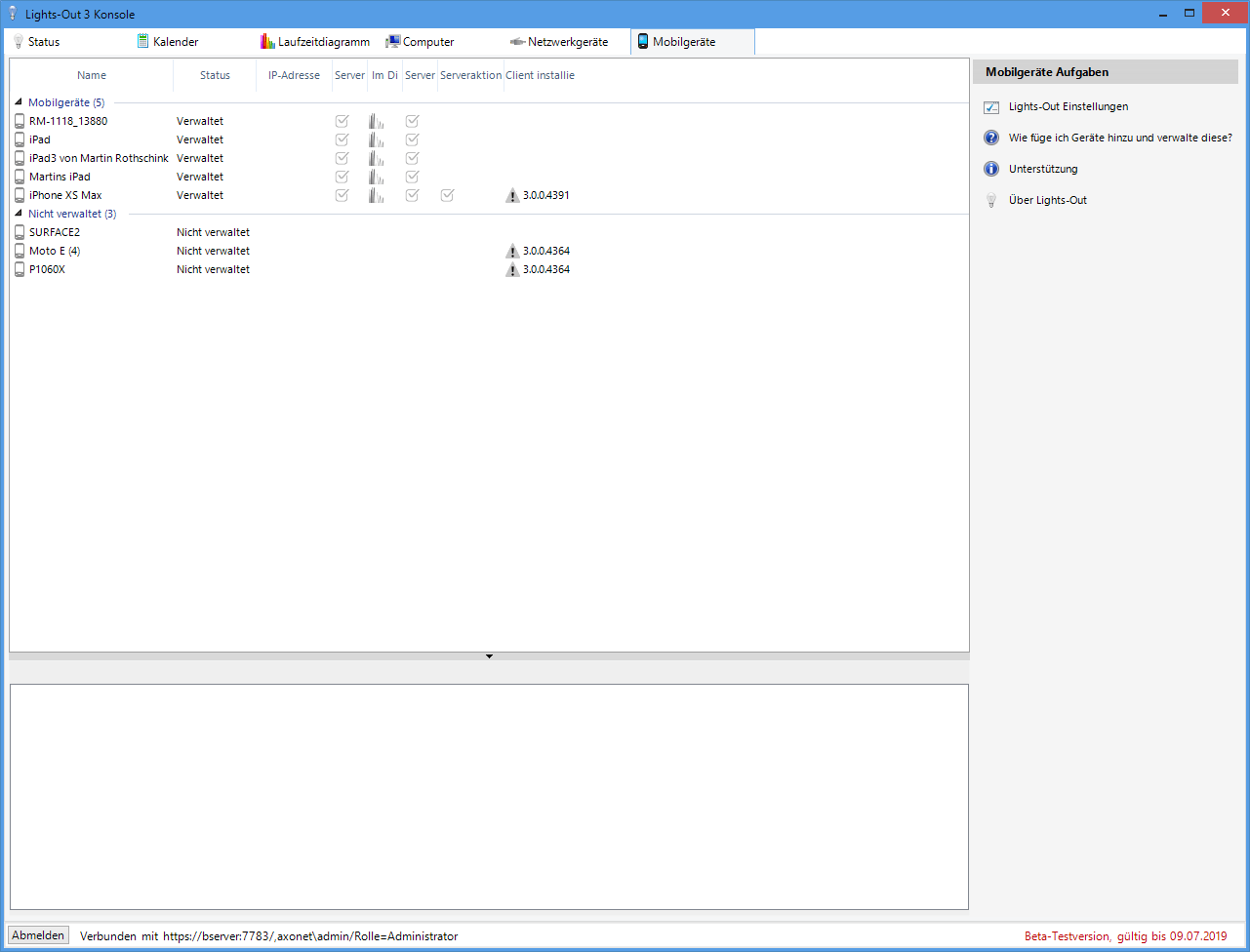Click the P1060X device name
The height and width of the screenshot is (952, 1250).
coord(47,269)
